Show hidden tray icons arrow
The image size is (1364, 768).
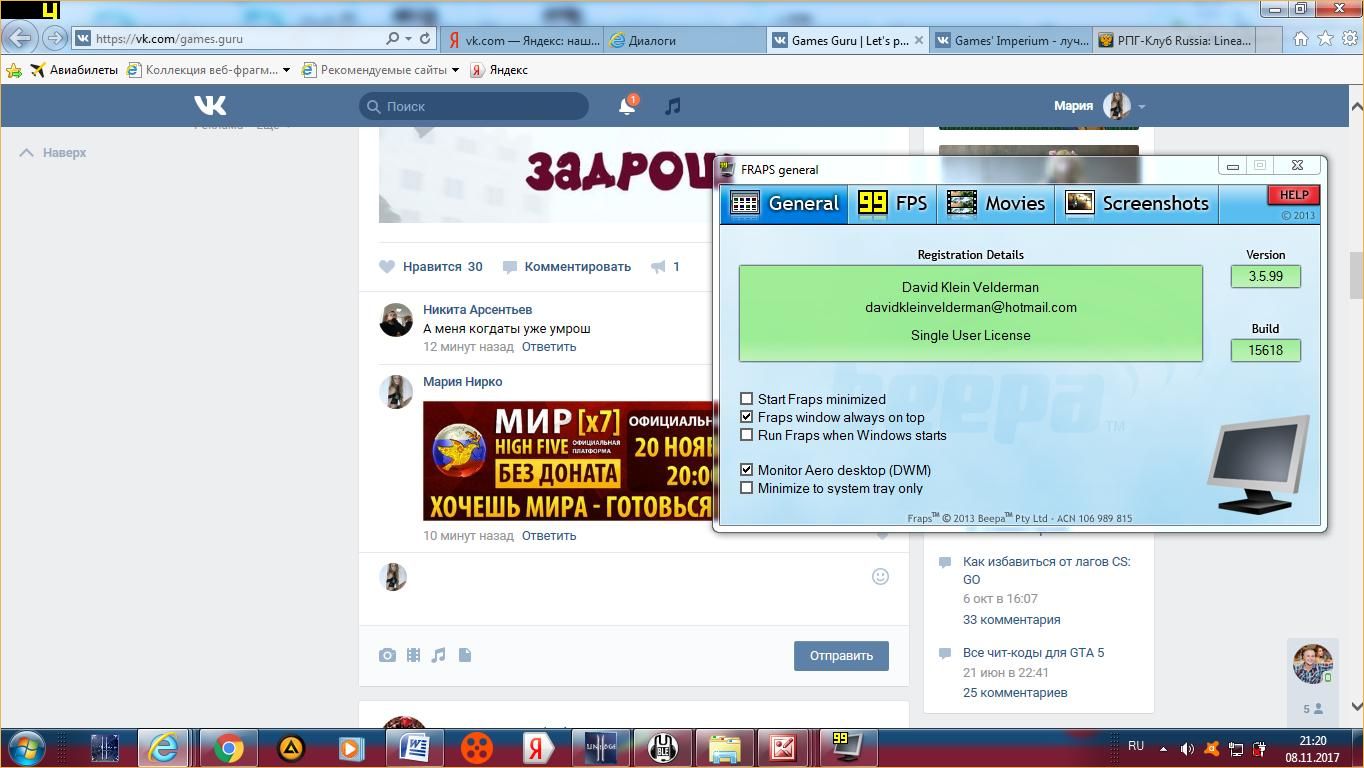[x=1163, y=748]
